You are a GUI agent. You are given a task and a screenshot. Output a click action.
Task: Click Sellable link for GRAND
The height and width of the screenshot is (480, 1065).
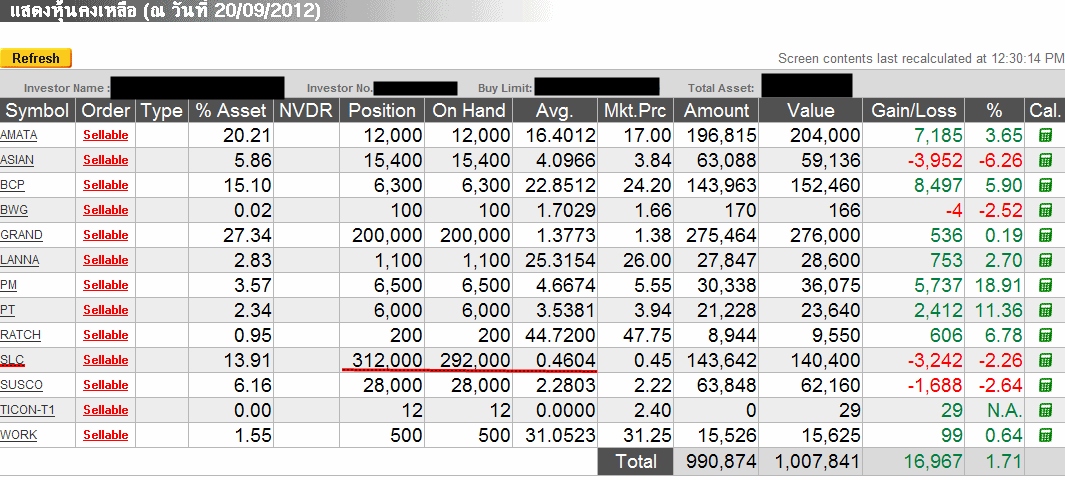tap(105, 235)
